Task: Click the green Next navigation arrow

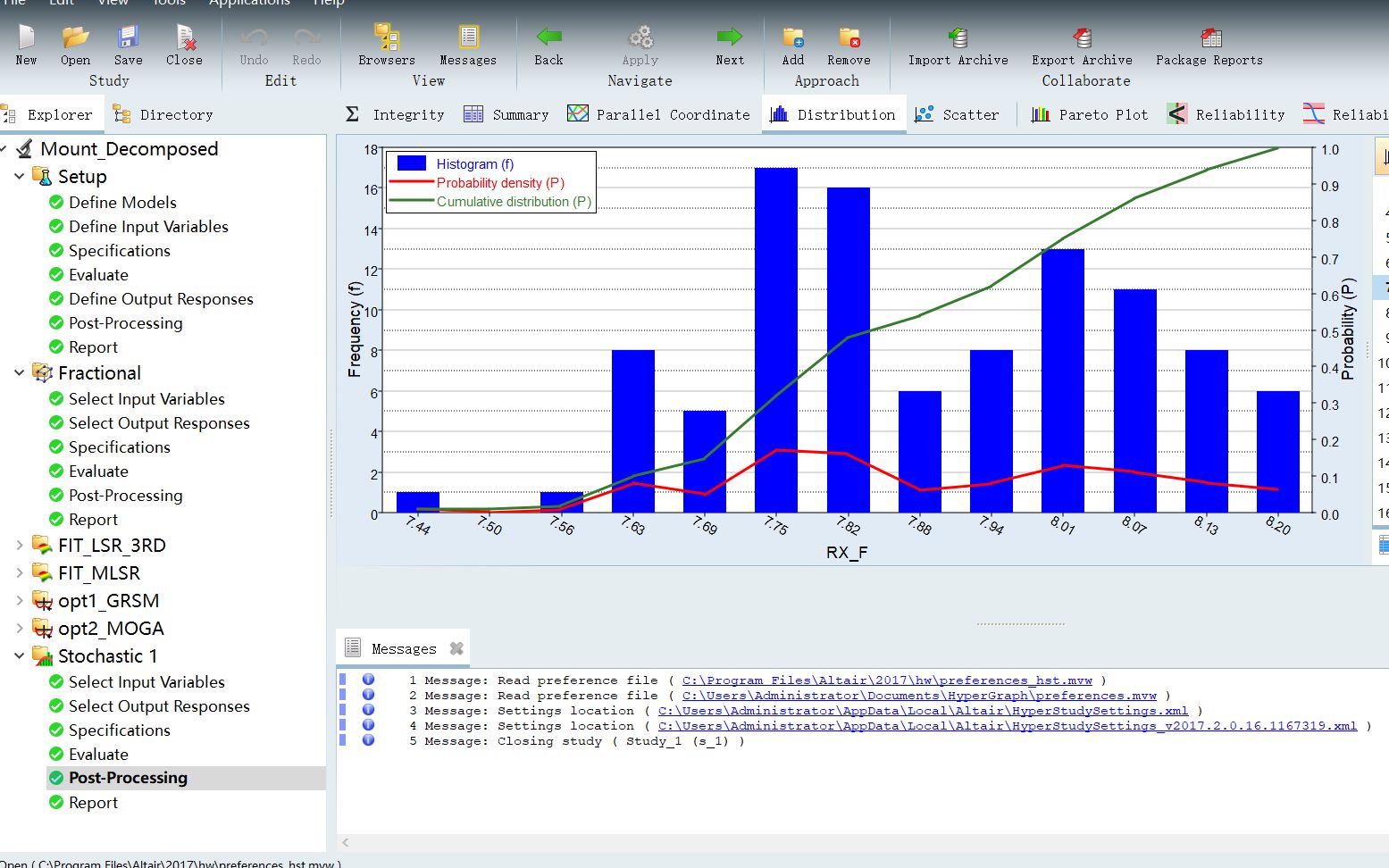Action: [x=730, y=37]
